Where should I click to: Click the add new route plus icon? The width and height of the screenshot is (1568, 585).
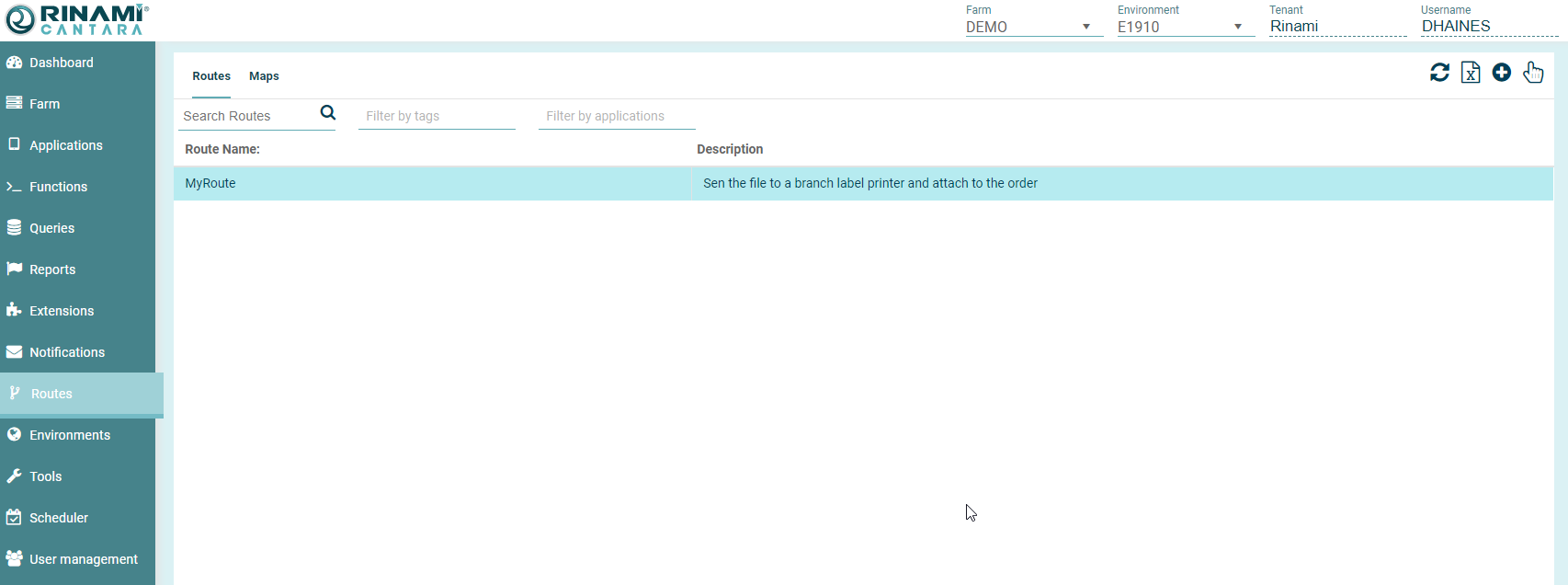[x=1502, y=73]
